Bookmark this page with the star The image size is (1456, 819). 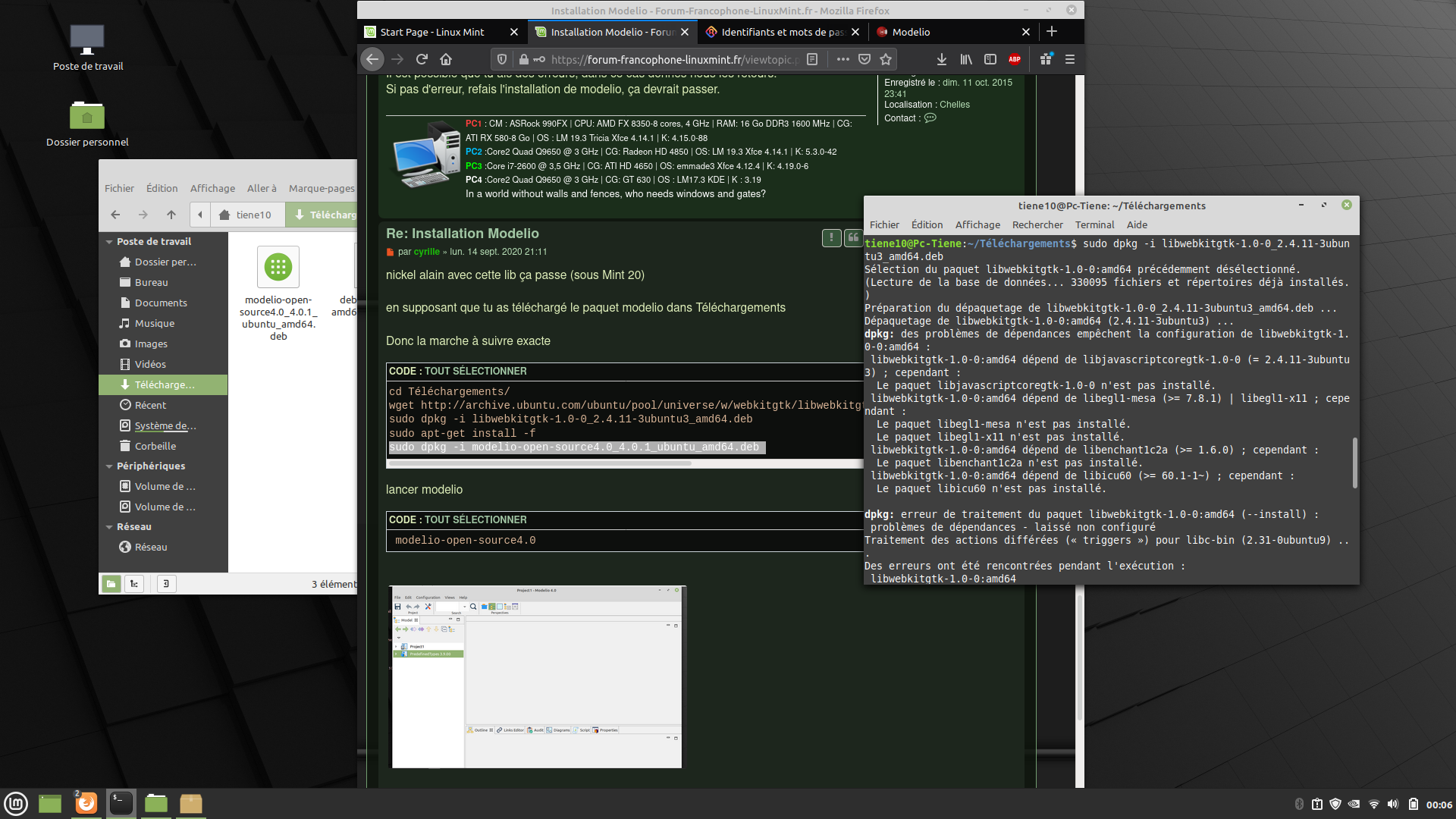(x=886, y=59)
